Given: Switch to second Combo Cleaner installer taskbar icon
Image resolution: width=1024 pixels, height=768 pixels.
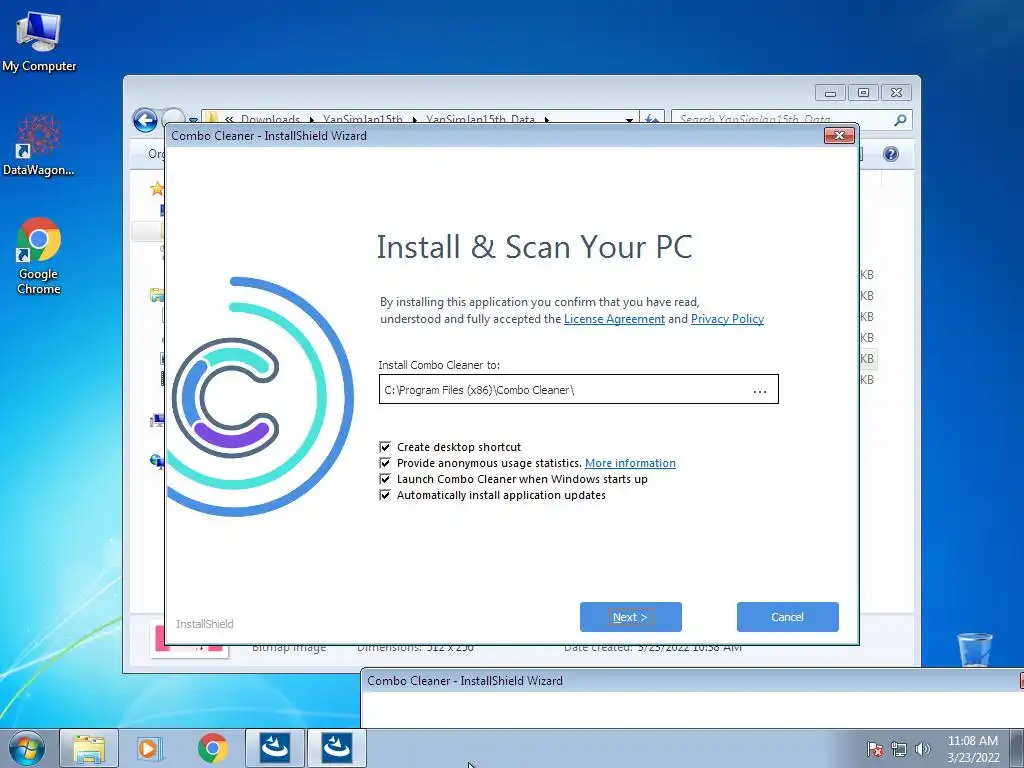Looking at the screenshot, I should (336, 748).
